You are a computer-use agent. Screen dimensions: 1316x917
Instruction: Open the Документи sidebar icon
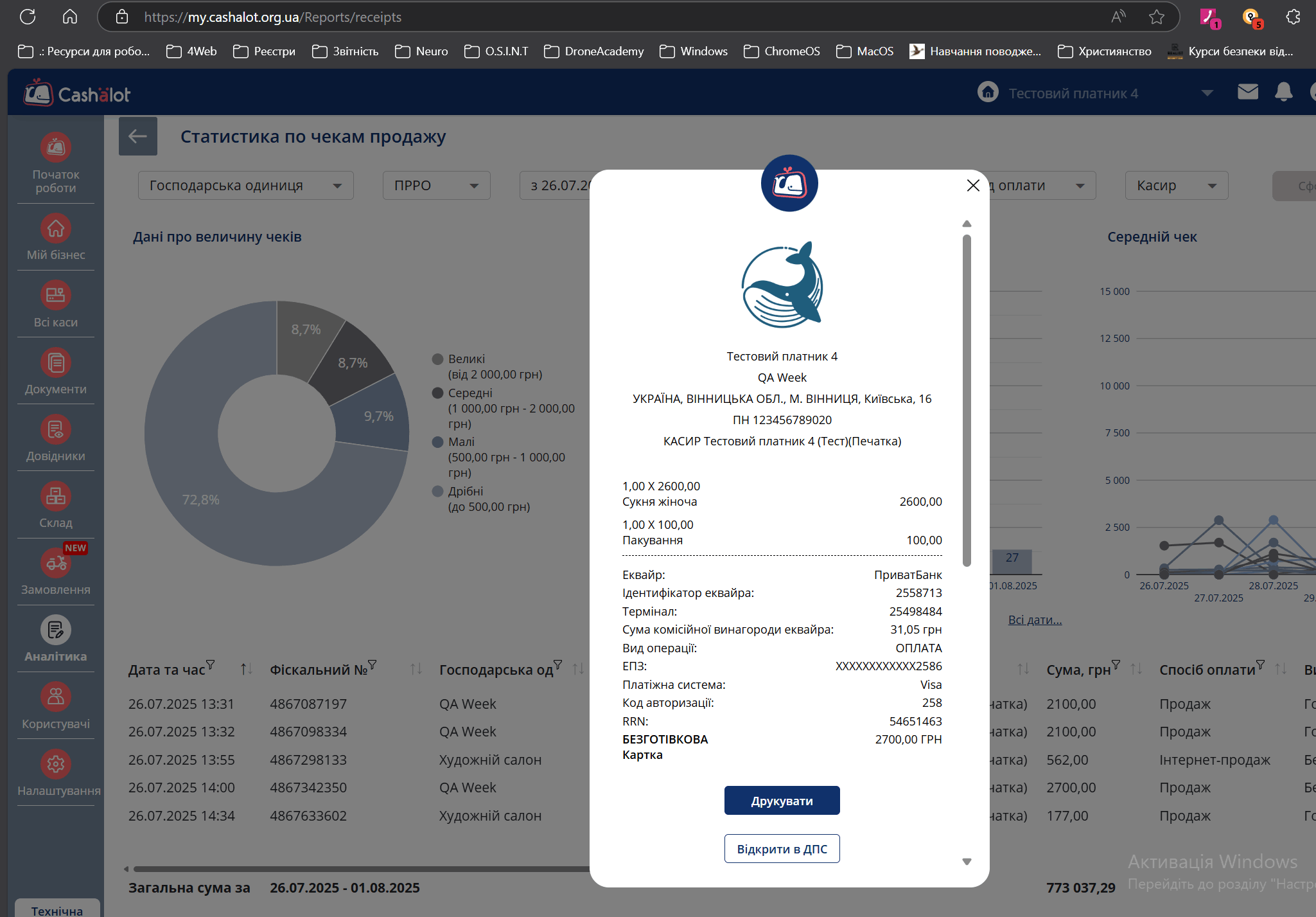(x=56, y=362)
